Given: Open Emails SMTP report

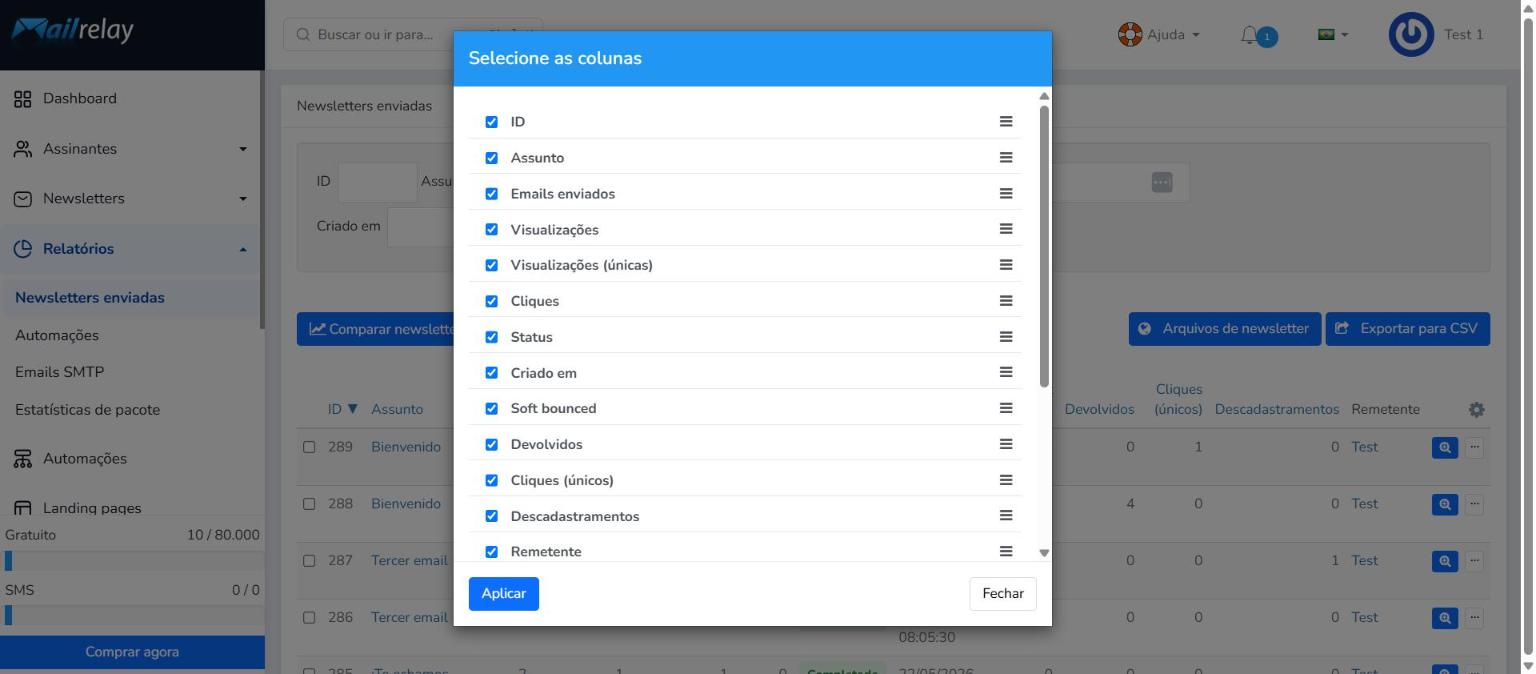Looking at the screenshot, I should point(60,372).
